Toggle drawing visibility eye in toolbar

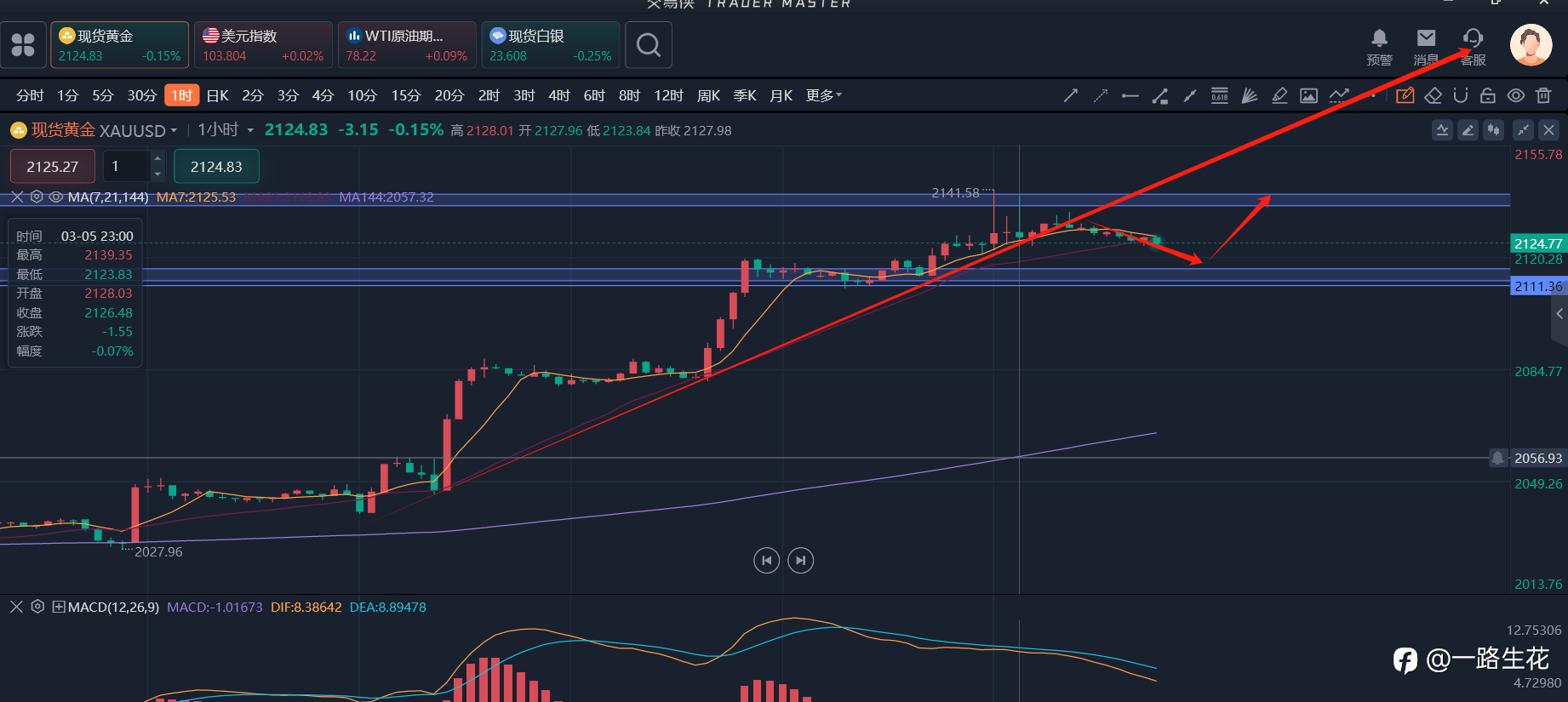(x=1516, y=95)
